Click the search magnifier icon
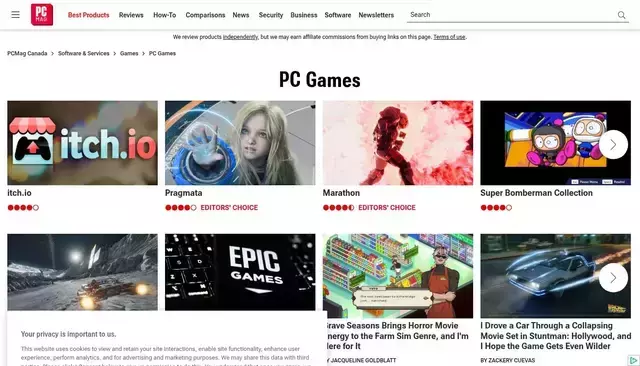The height and width of the screenshot is (366, 640). click(621, 15)
